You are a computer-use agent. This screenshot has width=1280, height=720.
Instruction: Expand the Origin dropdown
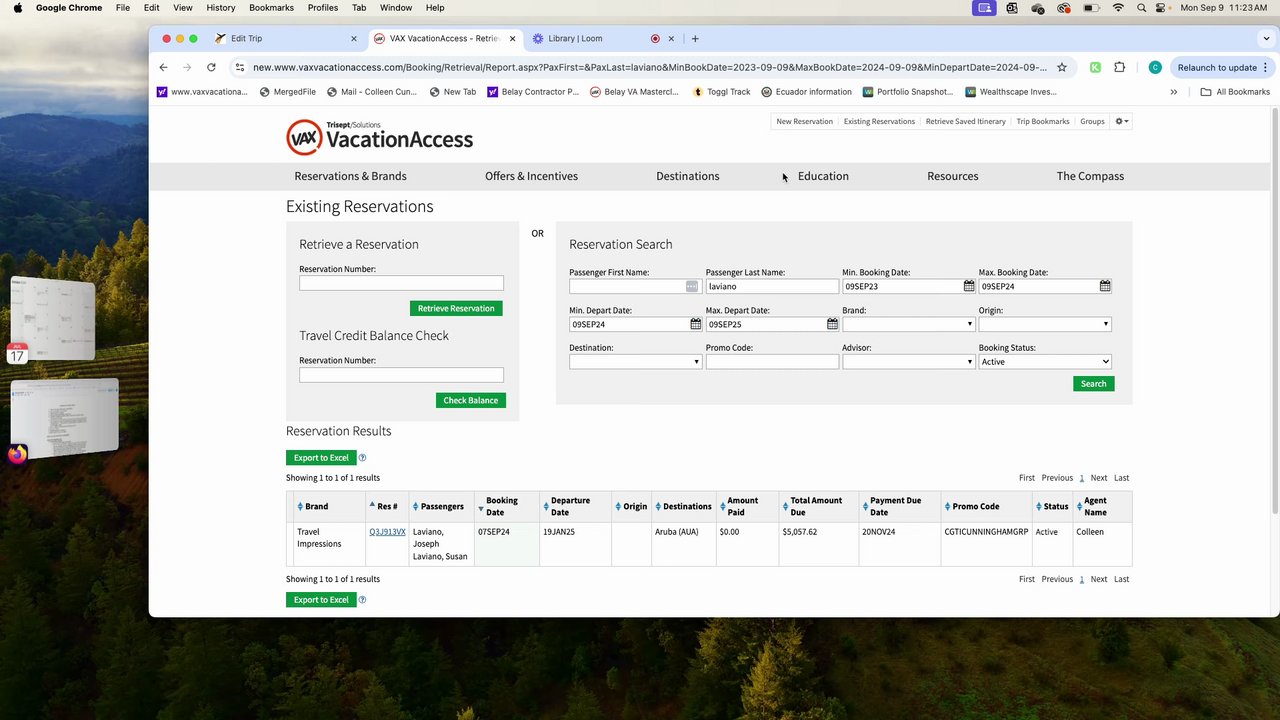[x=1045, y=324]
